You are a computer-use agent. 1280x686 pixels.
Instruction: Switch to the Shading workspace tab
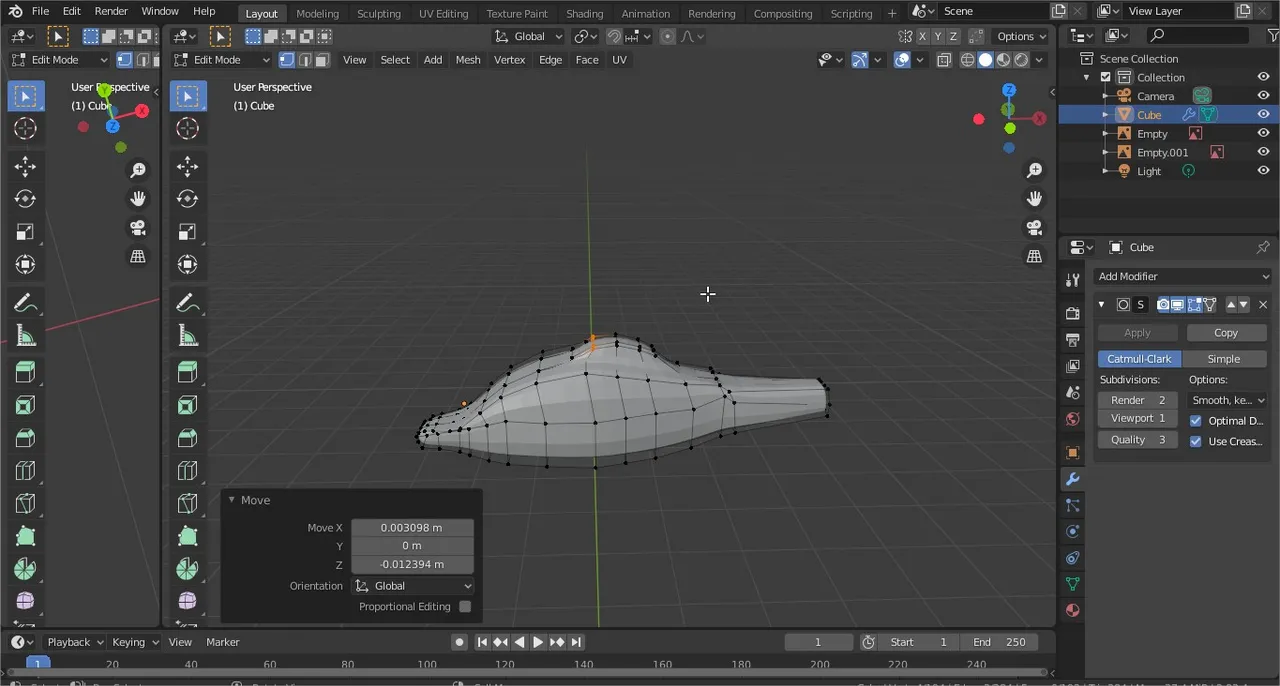tap(584, 13)
